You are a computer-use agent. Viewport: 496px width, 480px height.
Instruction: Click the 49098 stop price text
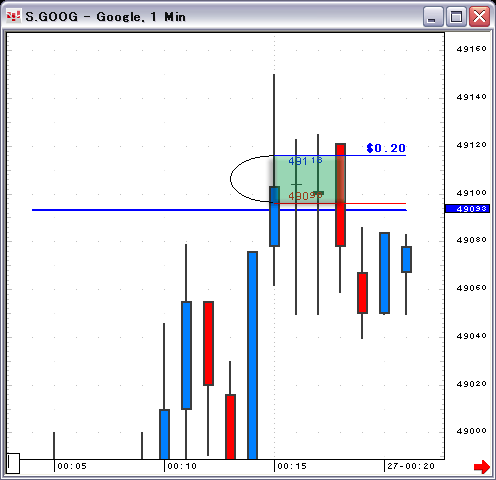[305, 196]
